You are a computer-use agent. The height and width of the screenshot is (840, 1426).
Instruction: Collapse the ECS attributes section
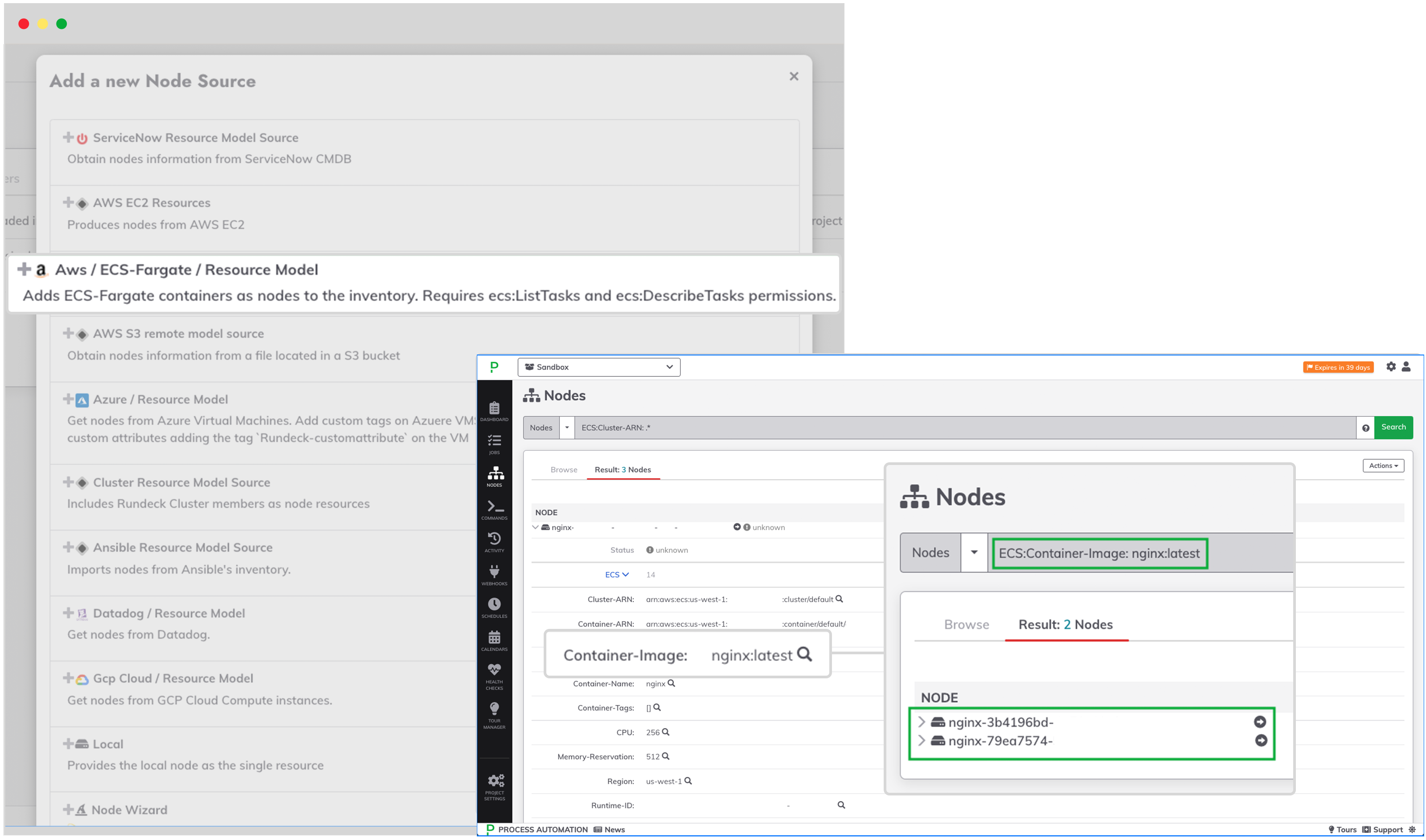617,575
